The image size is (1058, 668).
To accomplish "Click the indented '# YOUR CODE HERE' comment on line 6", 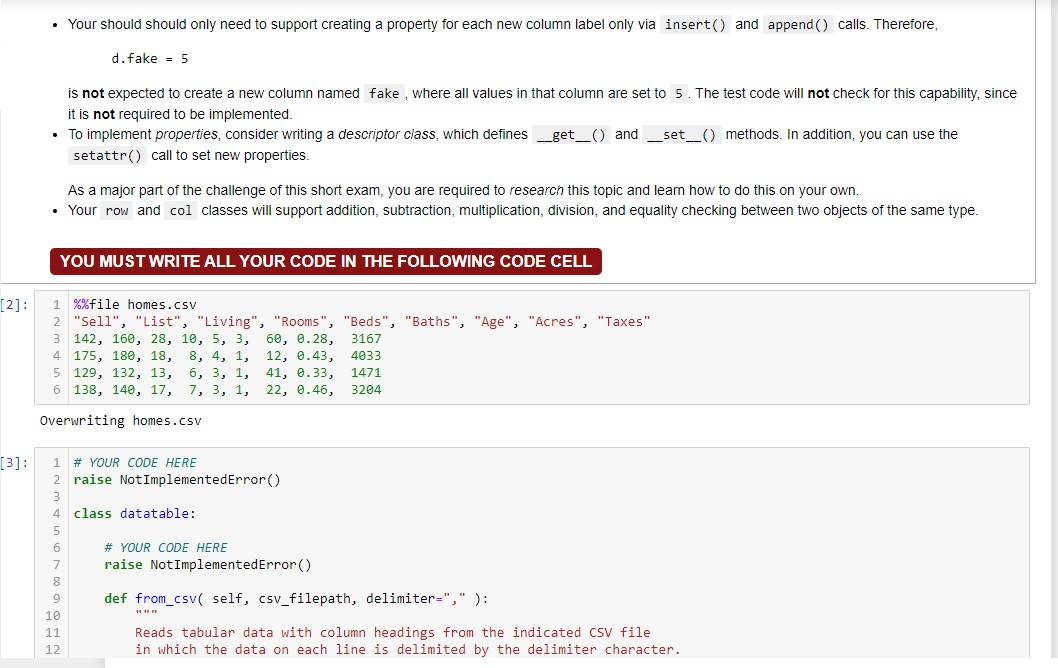I will pos(166,547).
